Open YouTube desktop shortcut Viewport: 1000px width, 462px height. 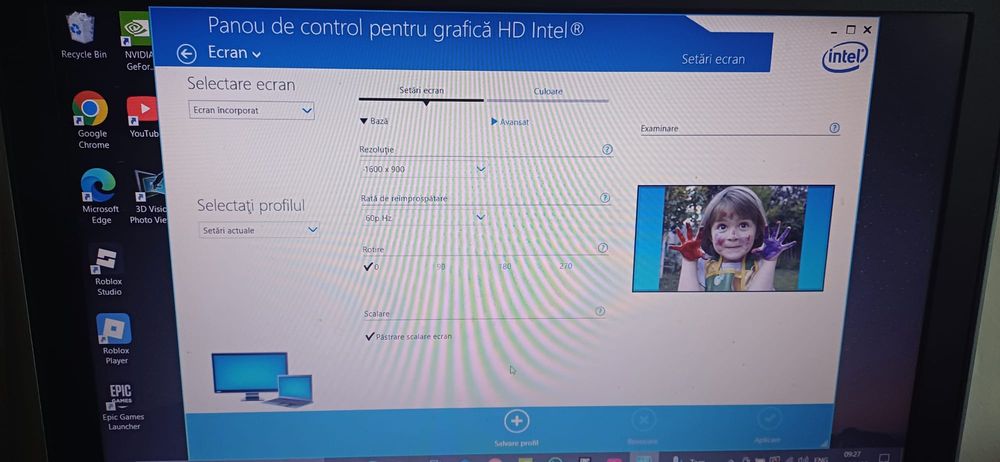click(x=143, y=117)
